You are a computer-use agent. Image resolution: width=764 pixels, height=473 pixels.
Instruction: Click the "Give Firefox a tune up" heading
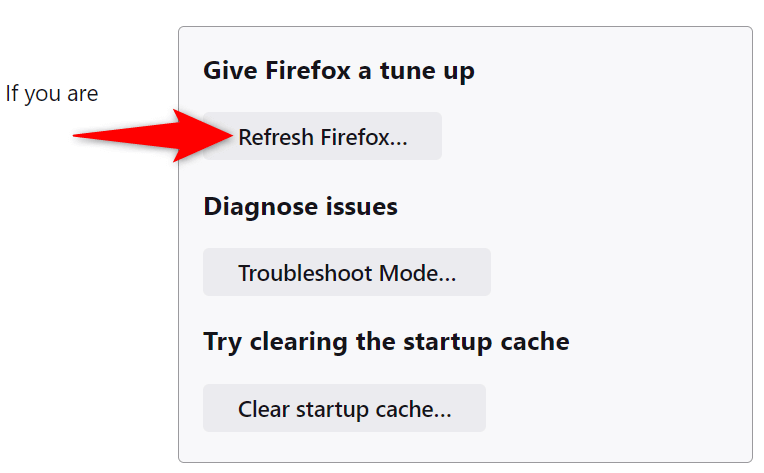tap(338, 71)
